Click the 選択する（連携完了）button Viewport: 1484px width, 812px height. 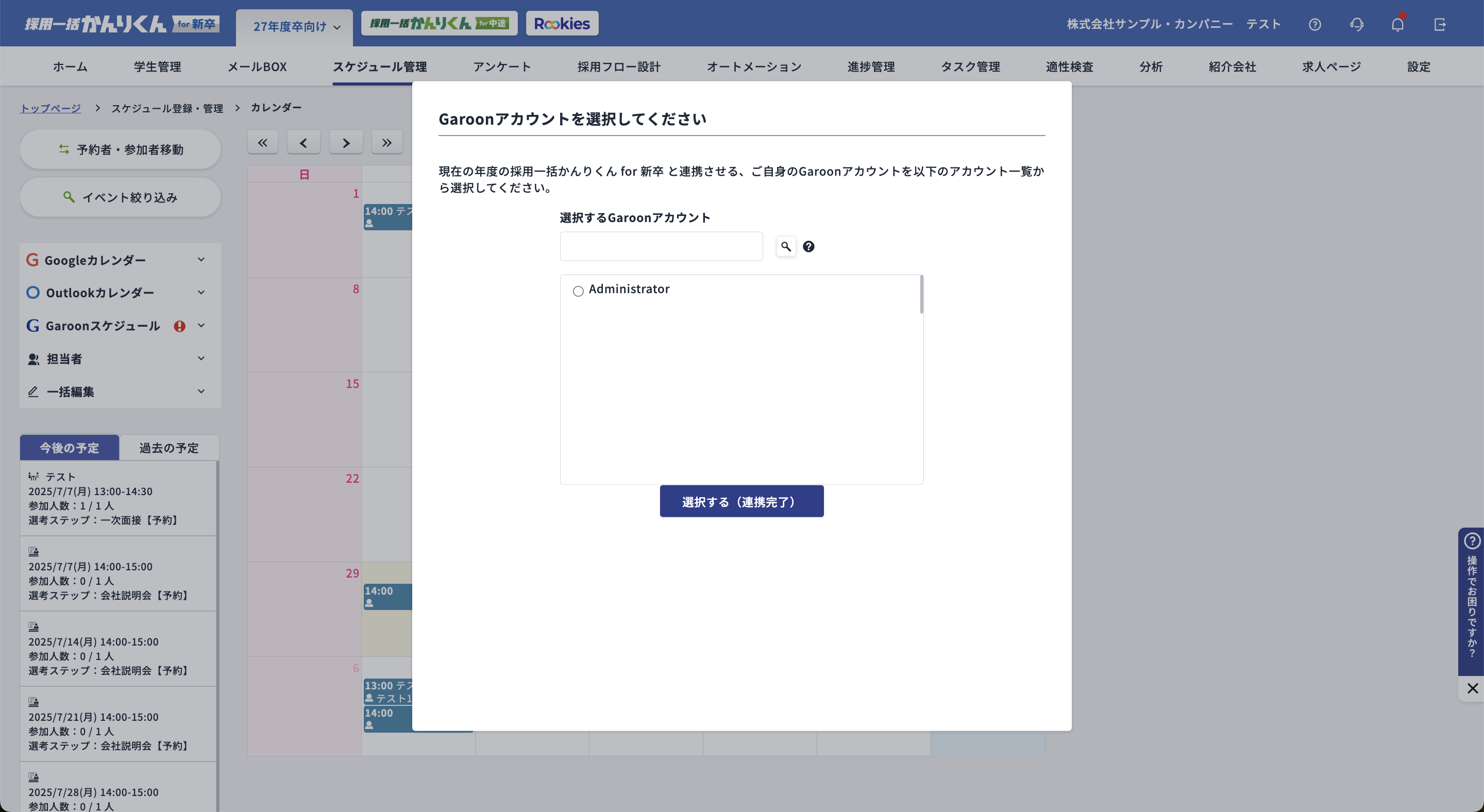tap(741, 501)
